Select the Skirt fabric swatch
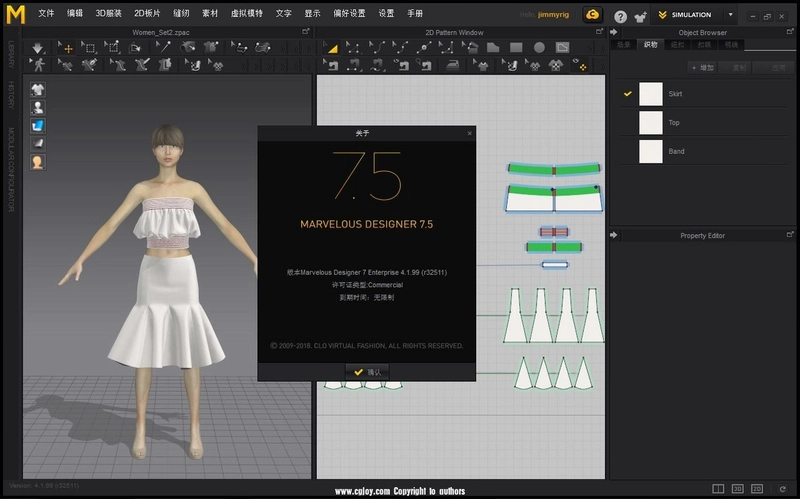 (651, 94)
